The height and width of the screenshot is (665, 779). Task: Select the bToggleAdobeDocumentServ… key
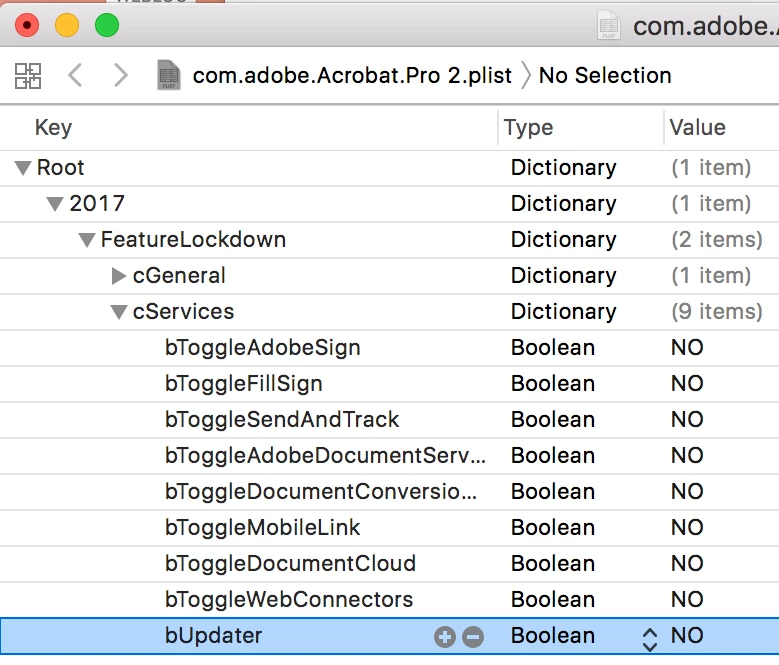point(325,456)
